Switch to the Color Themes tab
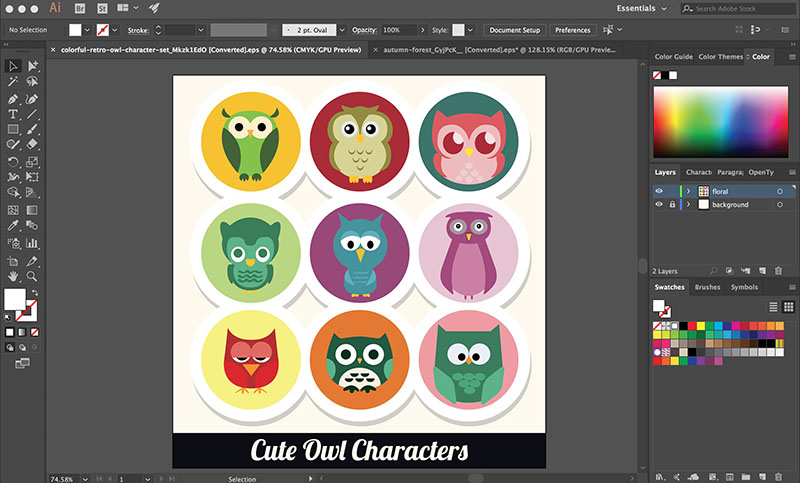 tap(720, 57)
